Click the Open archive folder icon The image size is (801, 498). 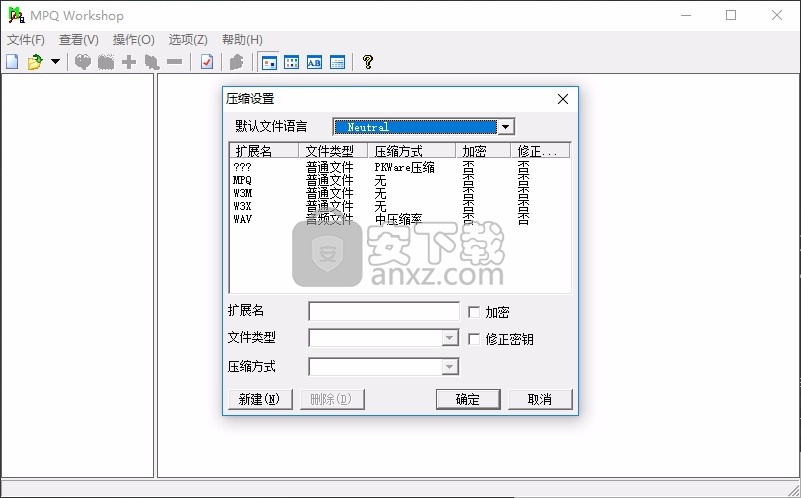(x=35, y=62)
